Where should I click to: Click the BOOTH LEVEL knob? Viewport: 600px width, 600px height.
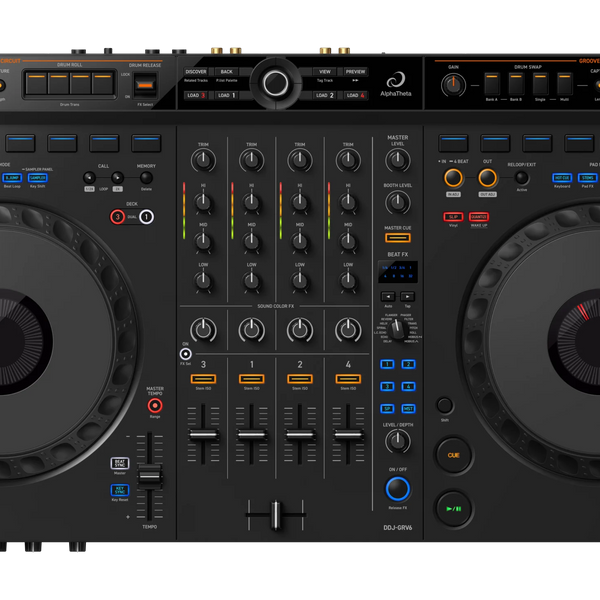click(x=398, y=202)
